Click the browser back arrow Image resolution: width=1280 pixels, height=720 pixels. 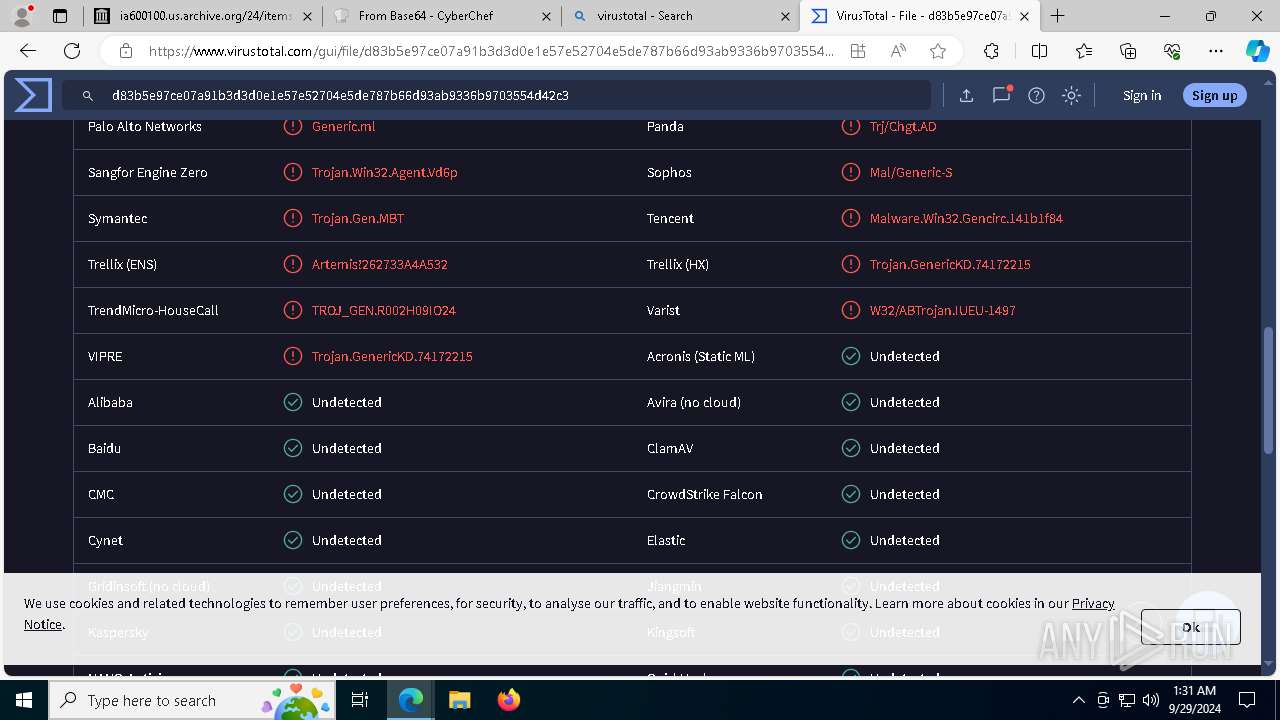point(28,51)
